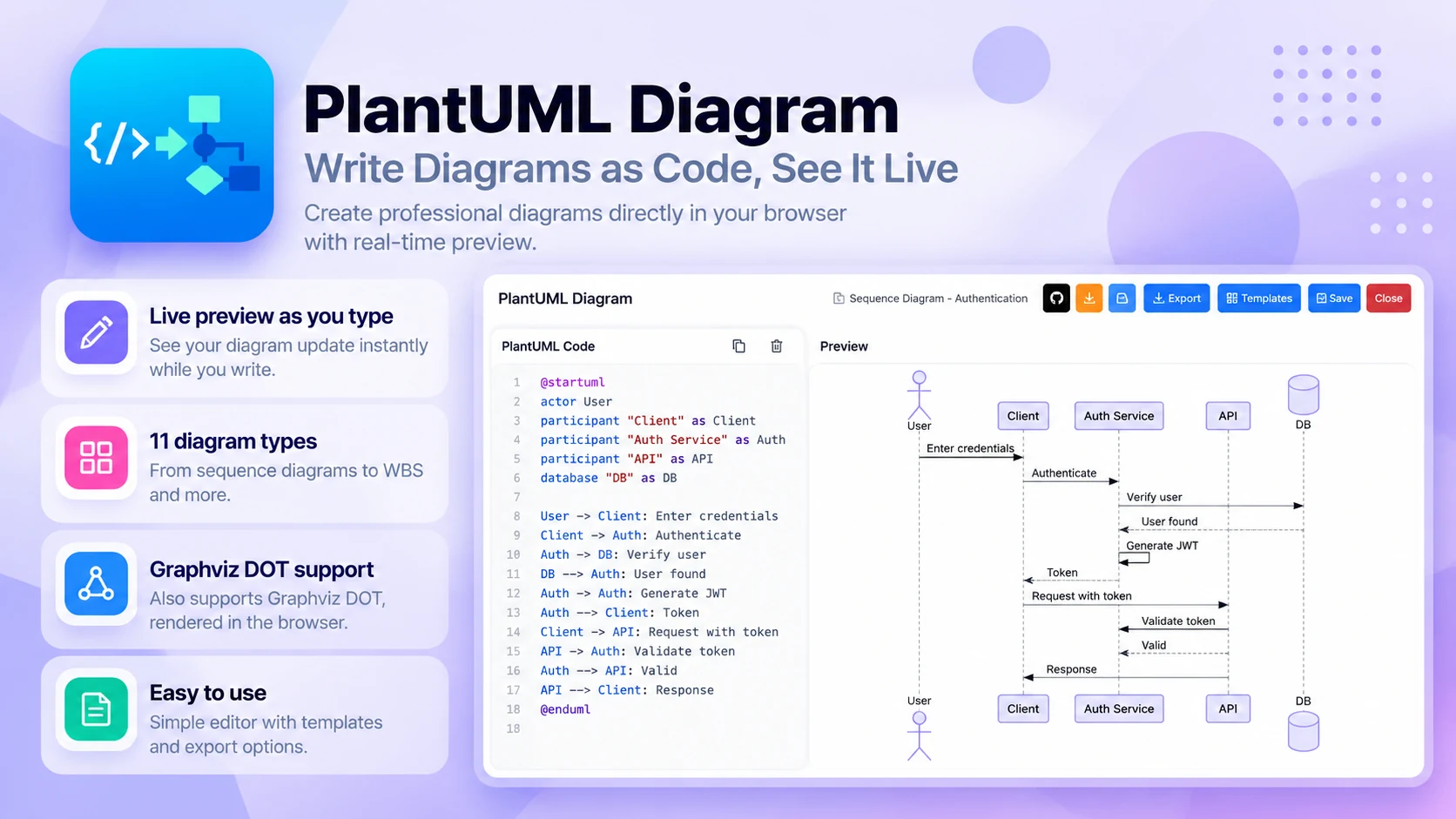This screenshot has width=1456, height=819.
Task: Click the 'Live preview as you type' heading
Action: coord(271,316)
